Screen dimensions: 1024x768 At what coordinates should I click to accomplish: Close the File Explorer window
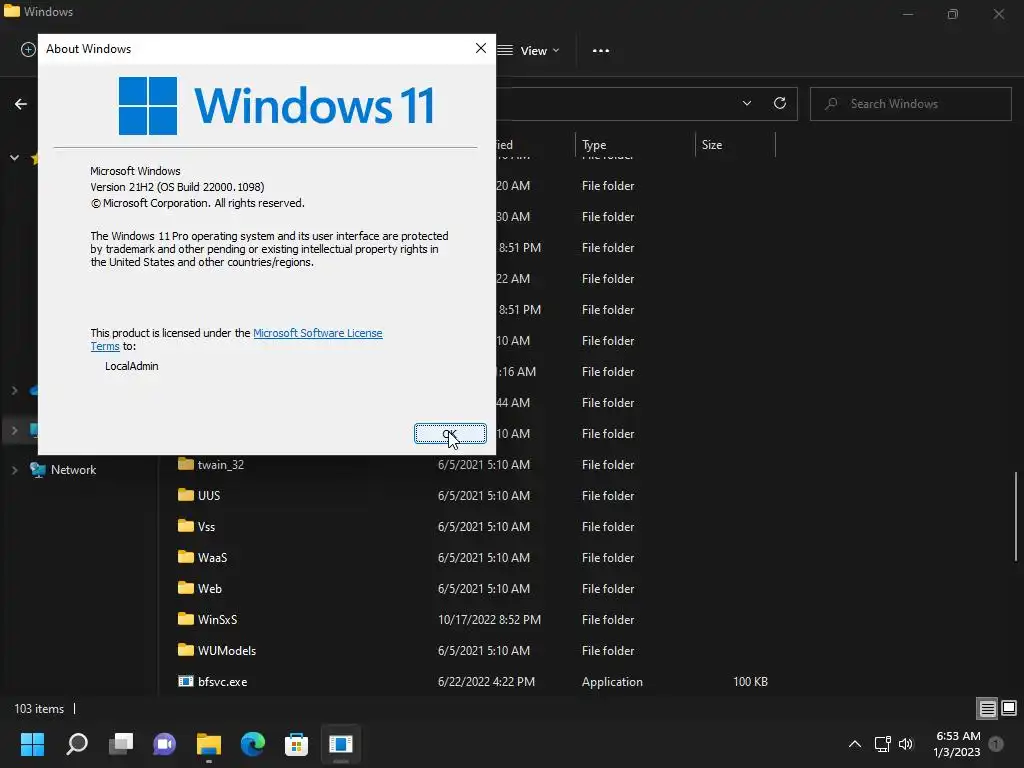(999, 13)
